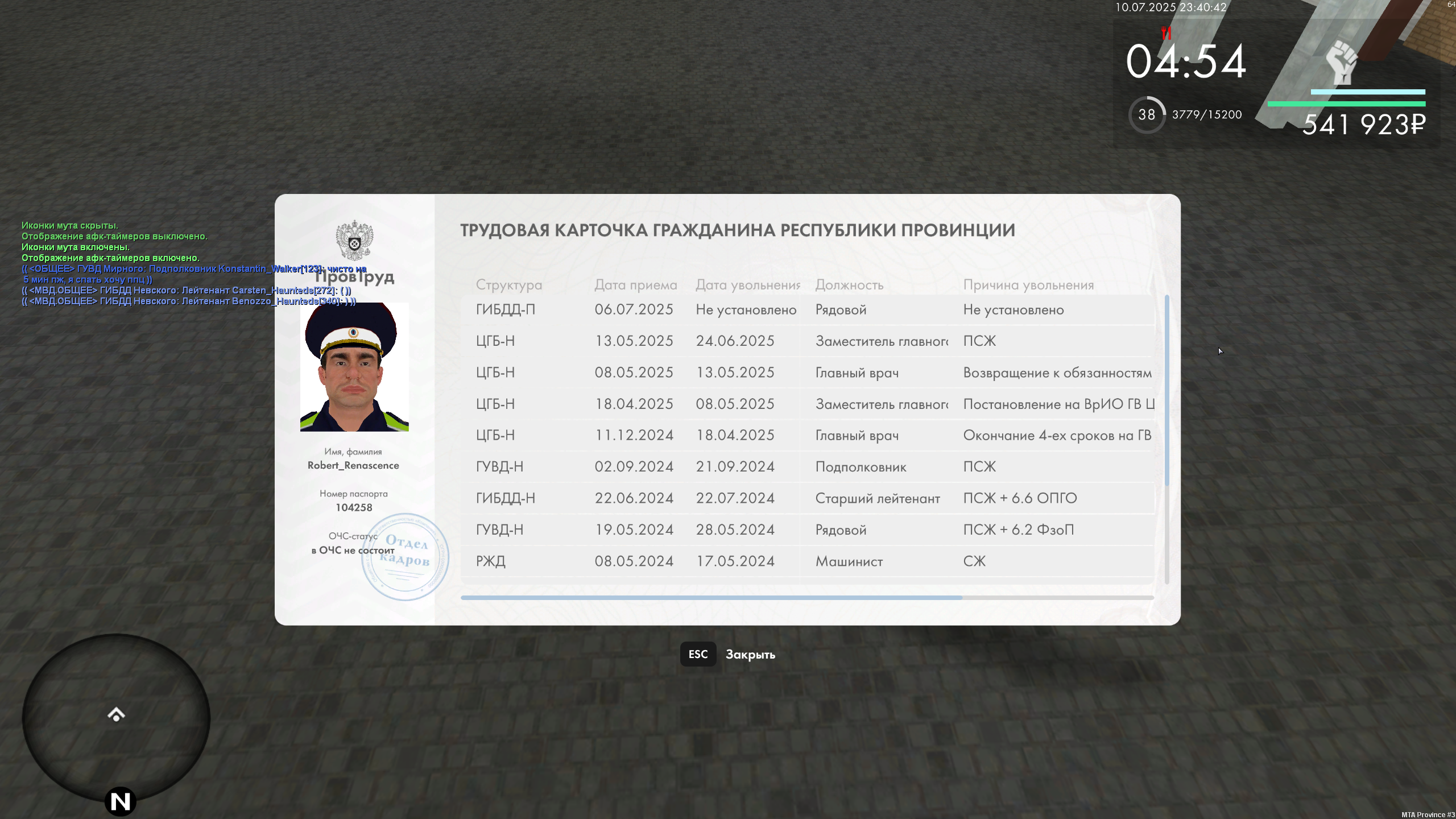
Task: Click the 06.07.2025 hire date
Action: (x=634, y=309)
